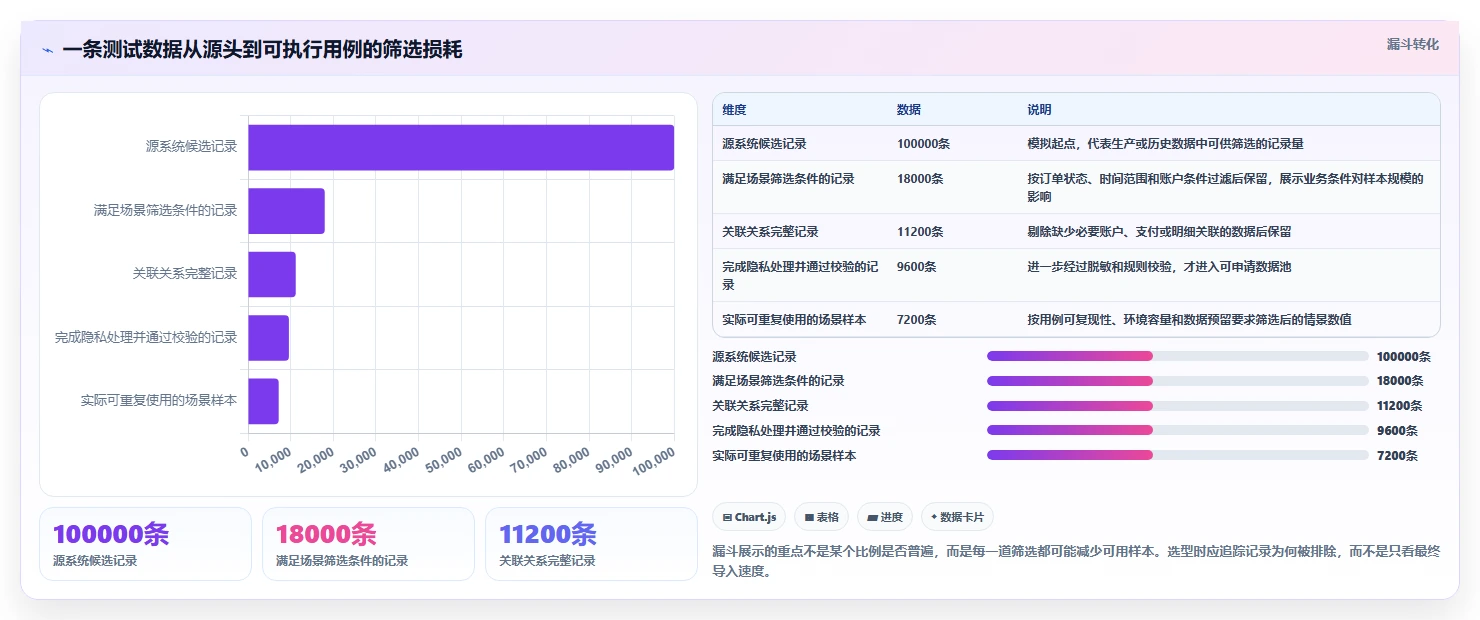1480x620 pixels.
Task: Click the progress bar next to 7200条
Action: point(1177,455)
